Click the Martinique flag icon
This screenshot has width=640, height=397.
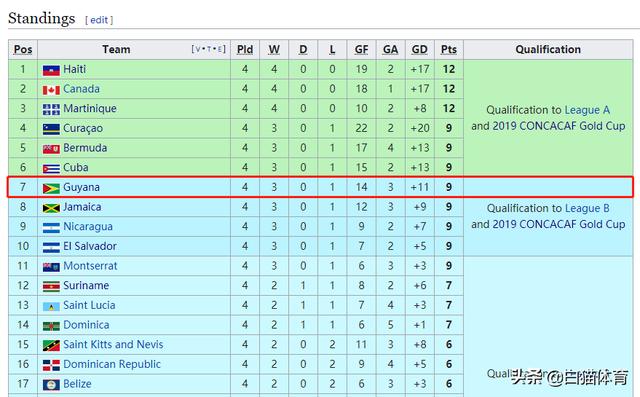[x=51, y=109]
